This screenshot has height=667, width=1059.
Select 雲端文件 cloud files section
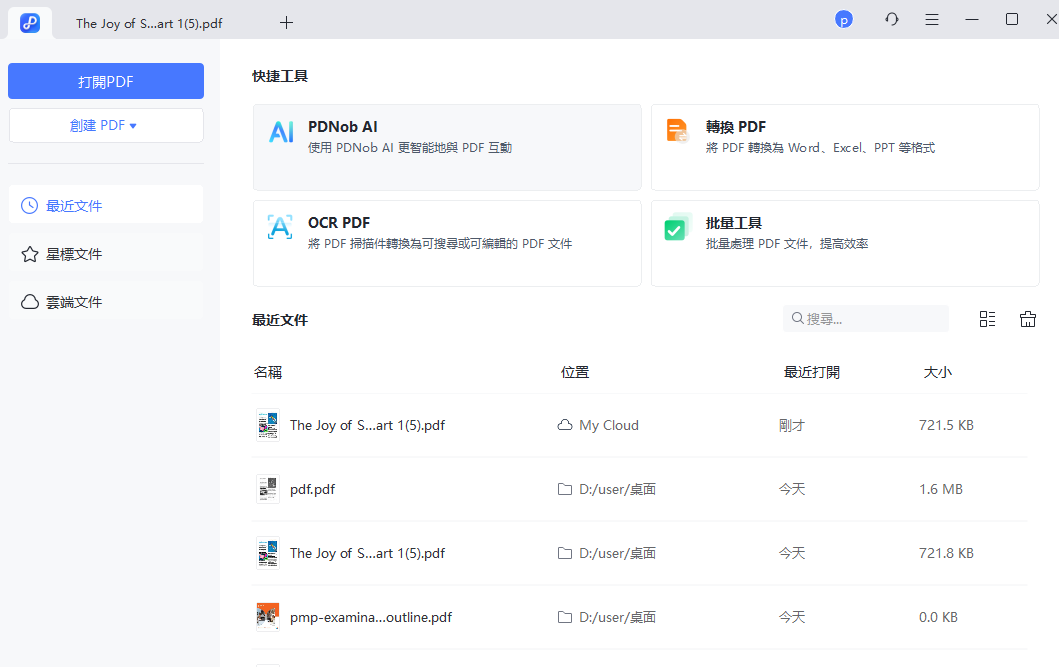[105, 301]
